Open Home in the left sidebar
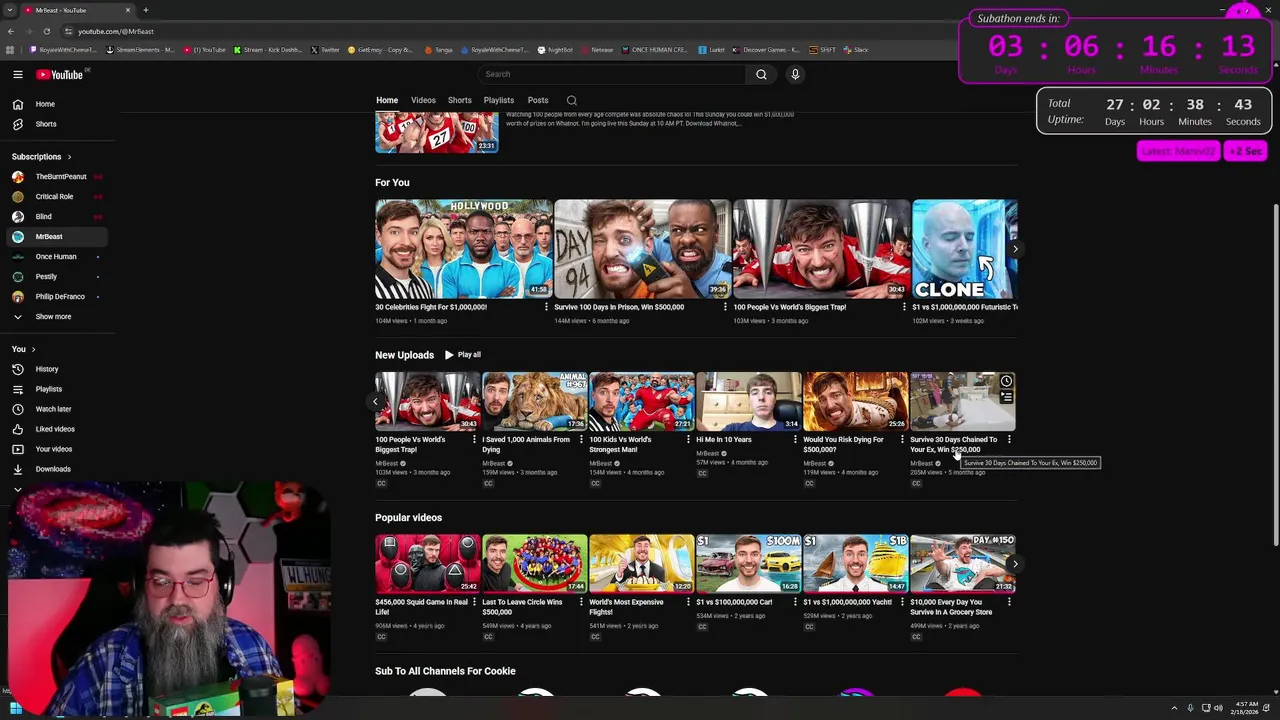This screenshot has height=720, width=1280. (x=59, y=104)
